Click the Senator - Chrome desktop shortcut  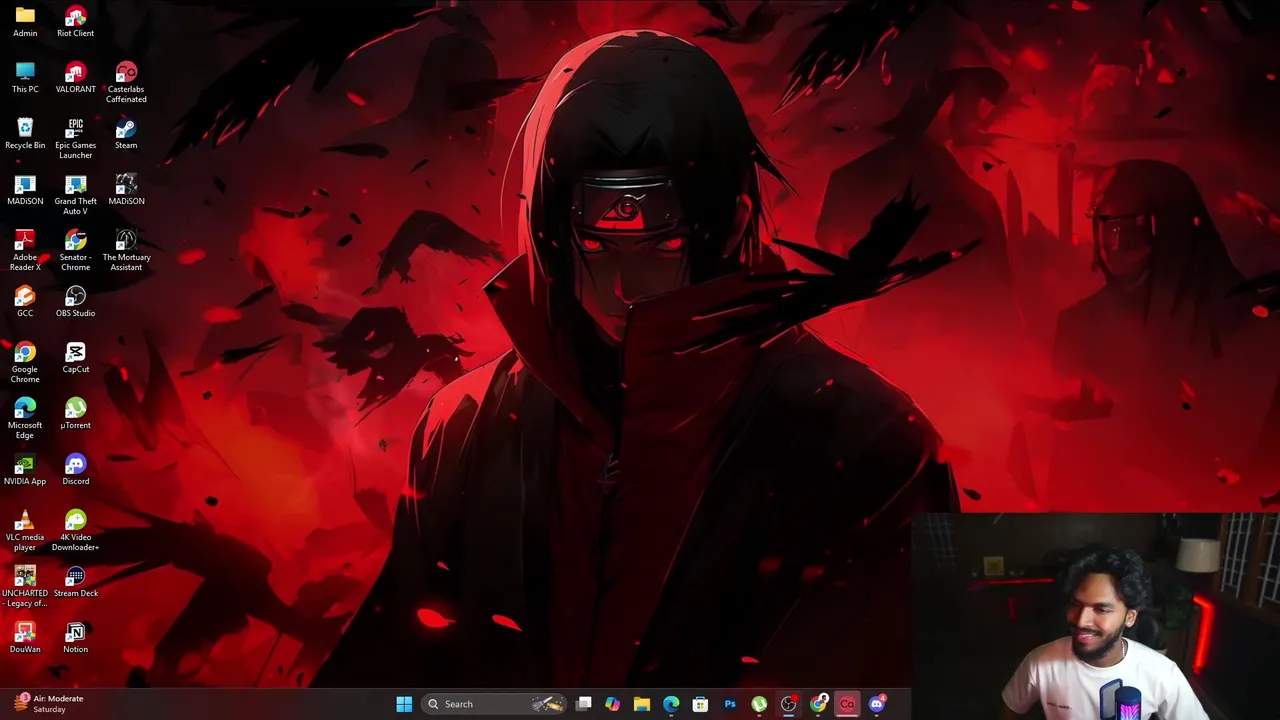point(75,250)
